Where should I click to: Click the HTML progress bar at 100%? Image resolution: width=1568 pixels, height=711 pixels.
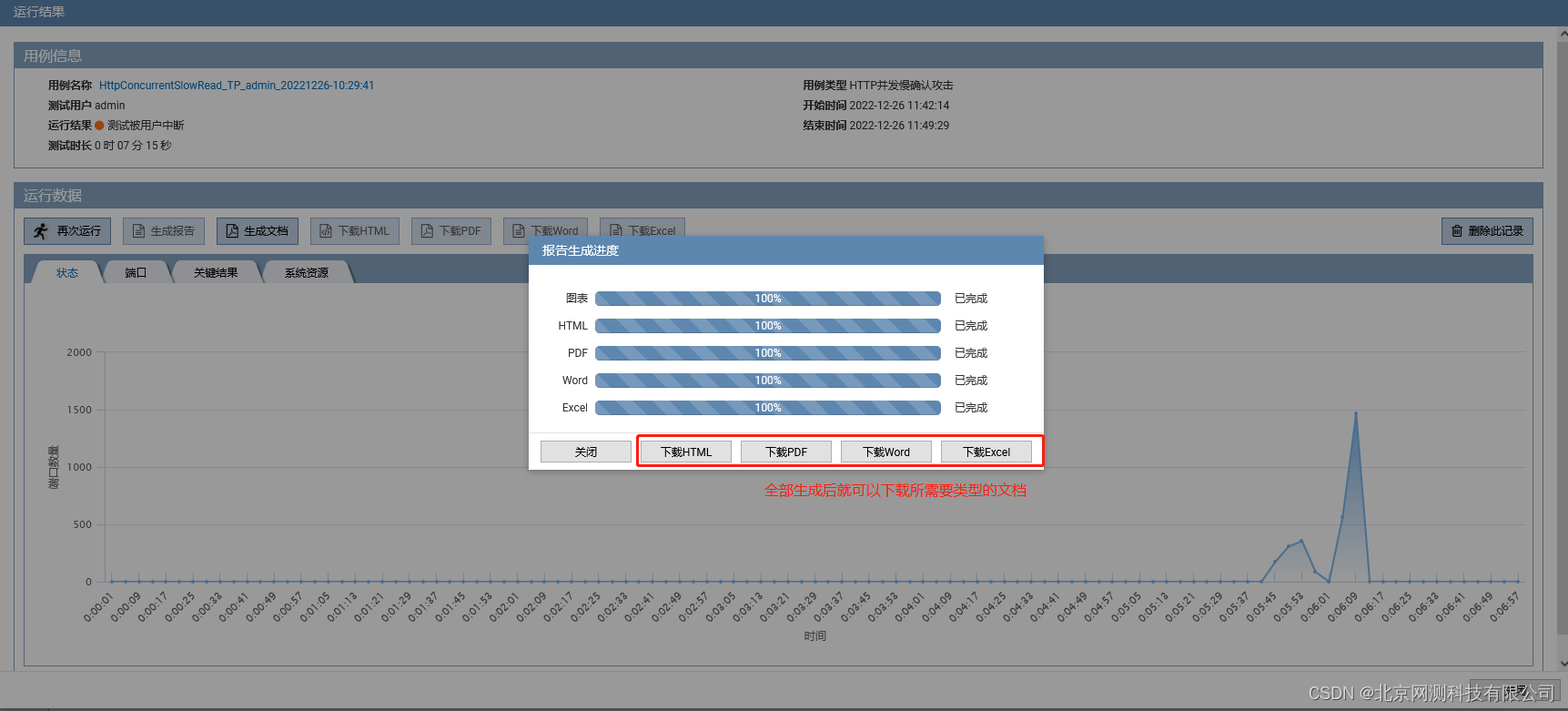point(768,326)
